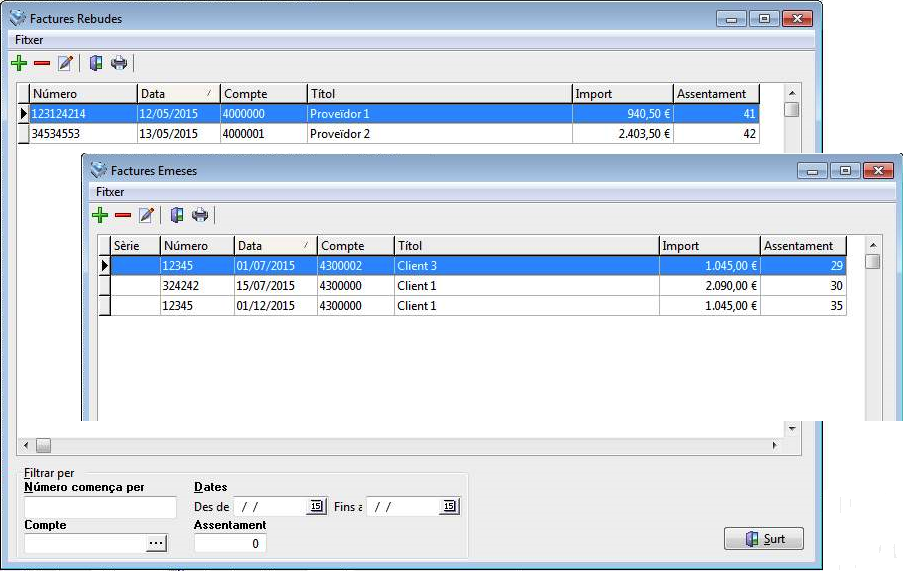
Task: Sort by Data column in Factures Emeses
Action: (x=276, y=246)
